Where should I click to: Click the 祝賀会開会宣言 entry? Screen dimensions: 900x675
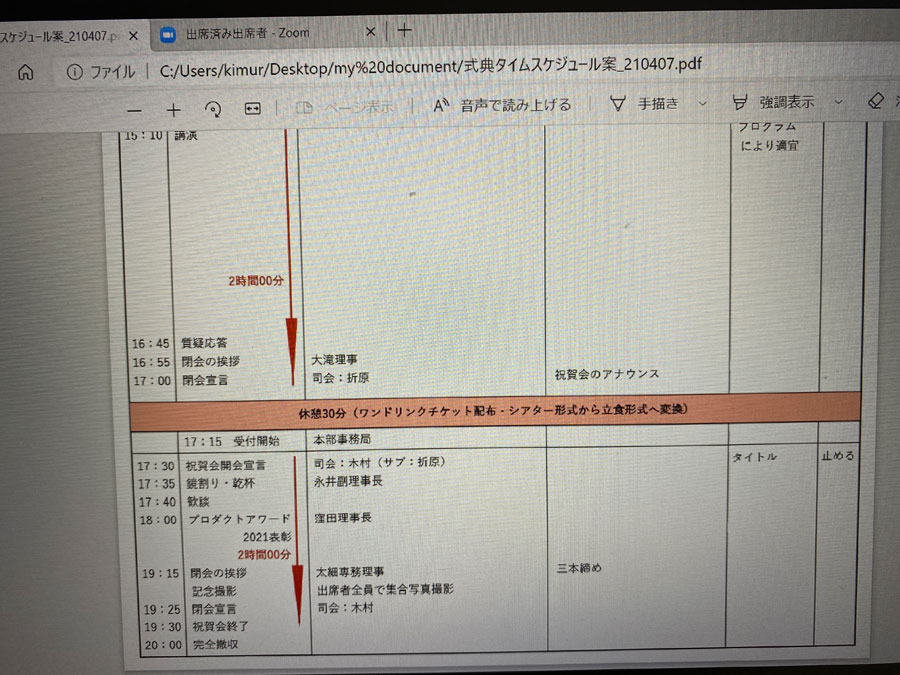(226, 465)
